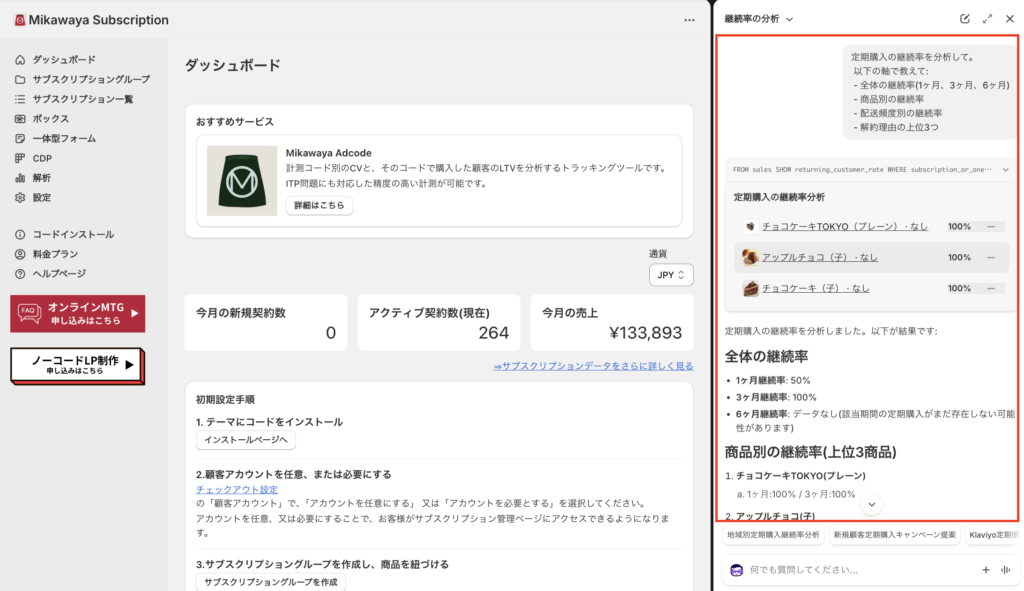Click the インストールページへ button
Viewport: 1024px width, 591px height.
click(x=245, y=441)
